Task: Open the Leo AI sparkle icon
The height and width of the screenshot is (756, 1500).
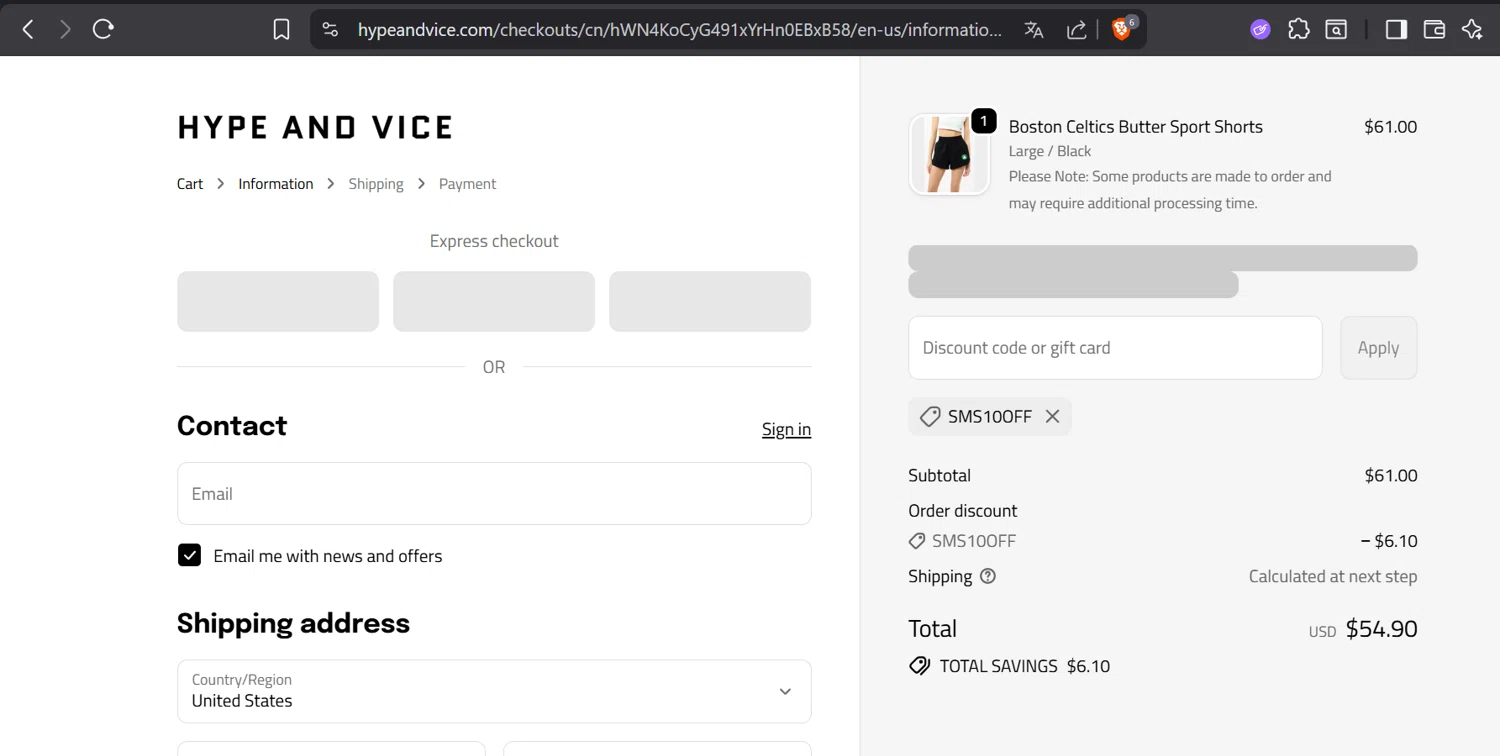Action: (x=1472, y=30)
